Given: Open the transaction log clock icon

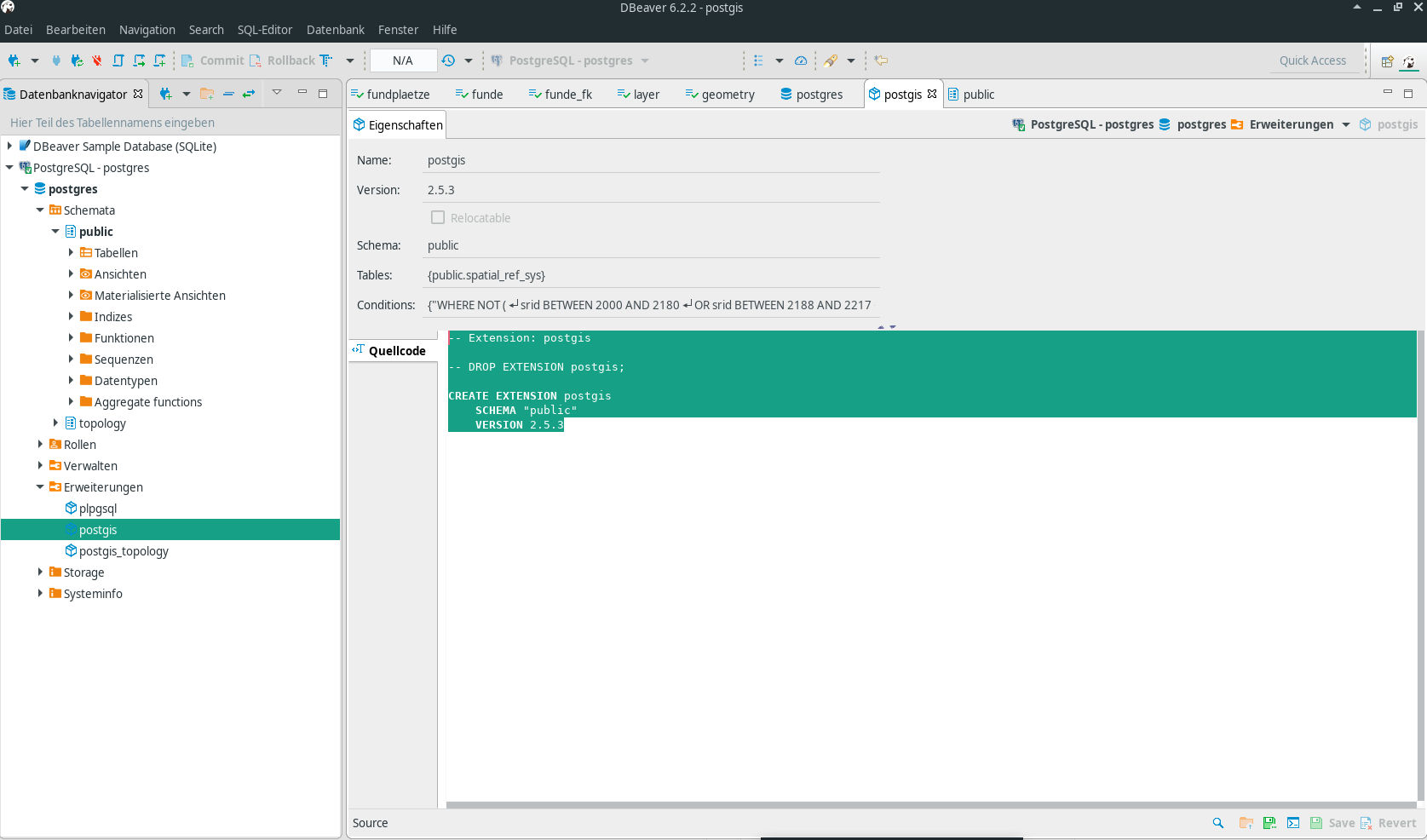Looking at the screenshot, I should 448,60.
